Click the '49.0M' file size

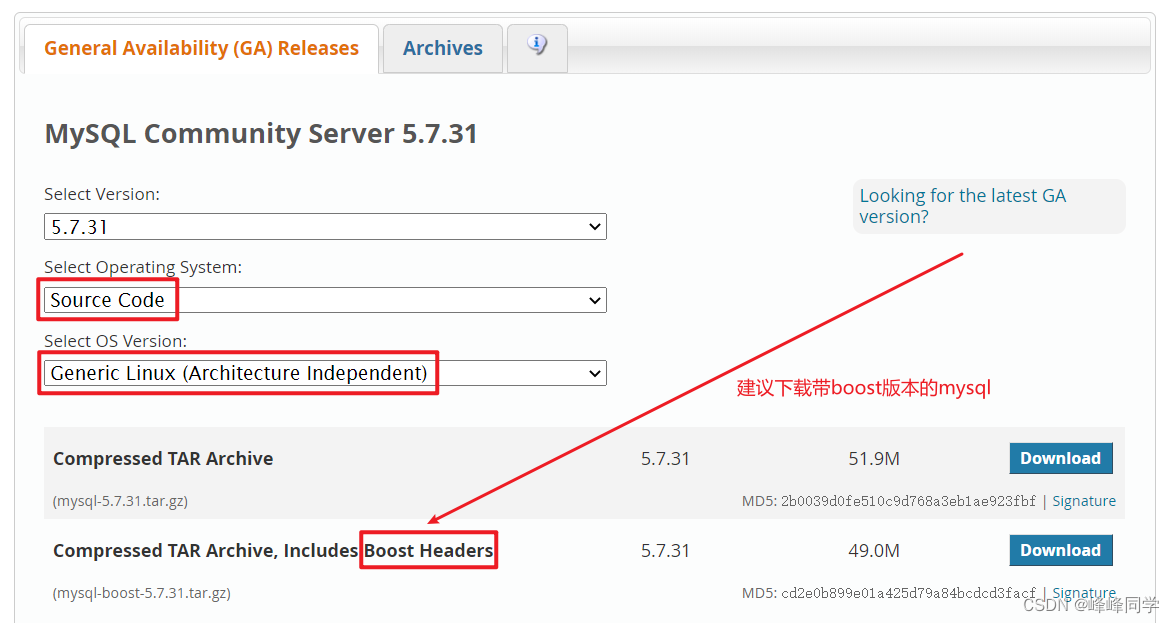[874, 551]
